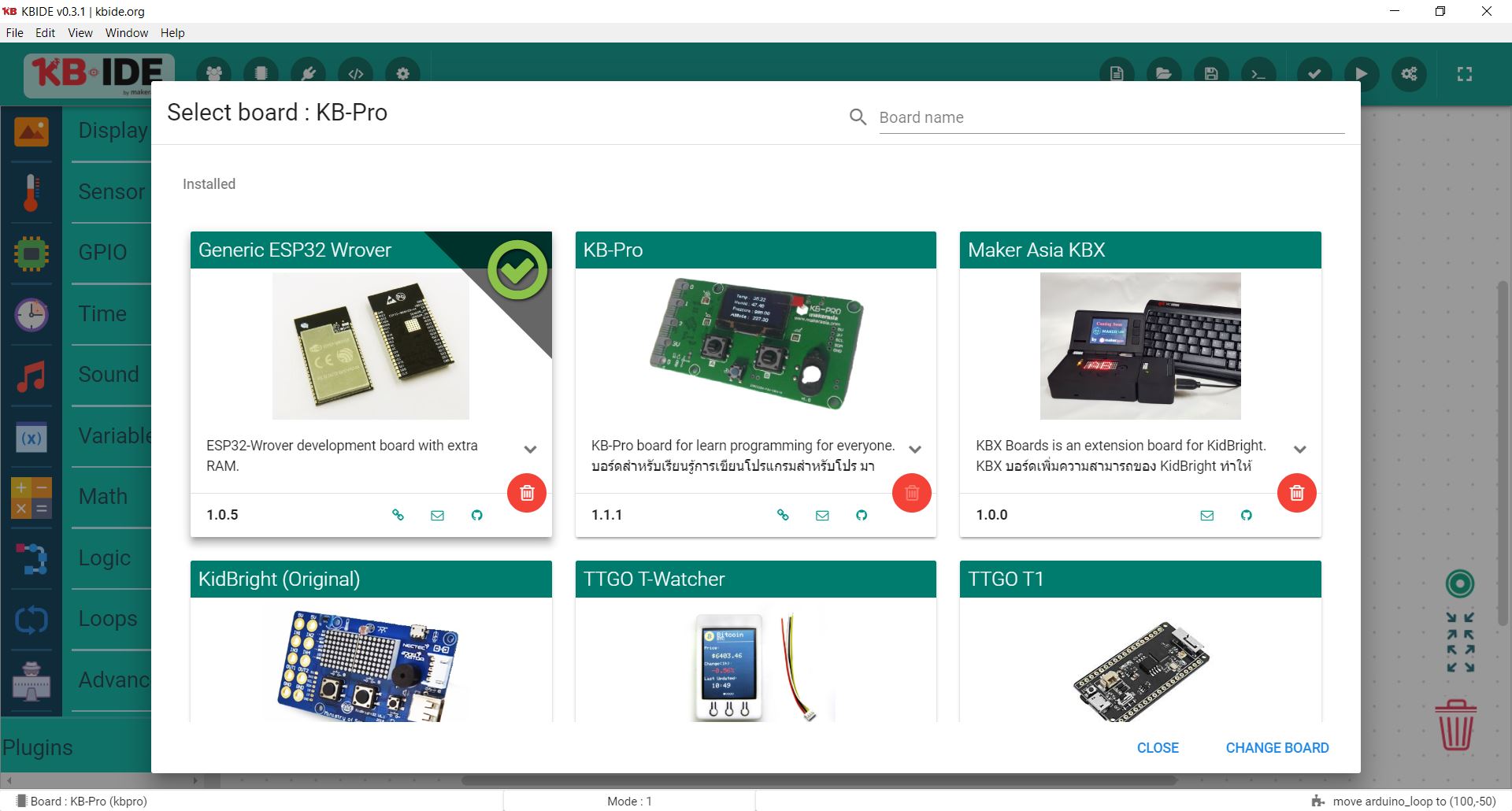Save the project using the save toolbar icon
This screenshot has height=811, width=1512.
point(1211,73)
